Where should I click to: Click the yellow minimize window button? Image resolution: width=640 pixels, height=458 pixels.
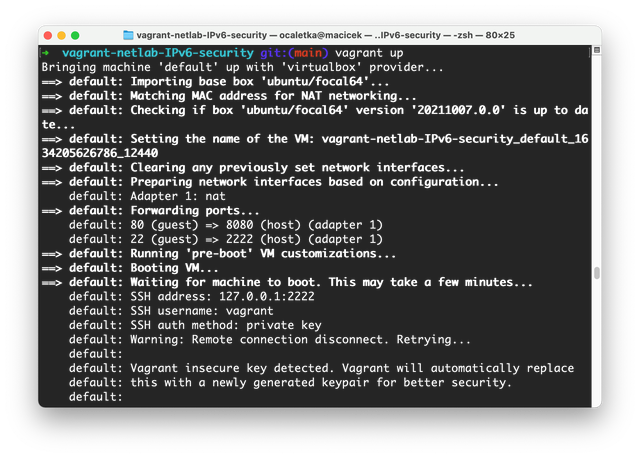click(x=61, y=36)
